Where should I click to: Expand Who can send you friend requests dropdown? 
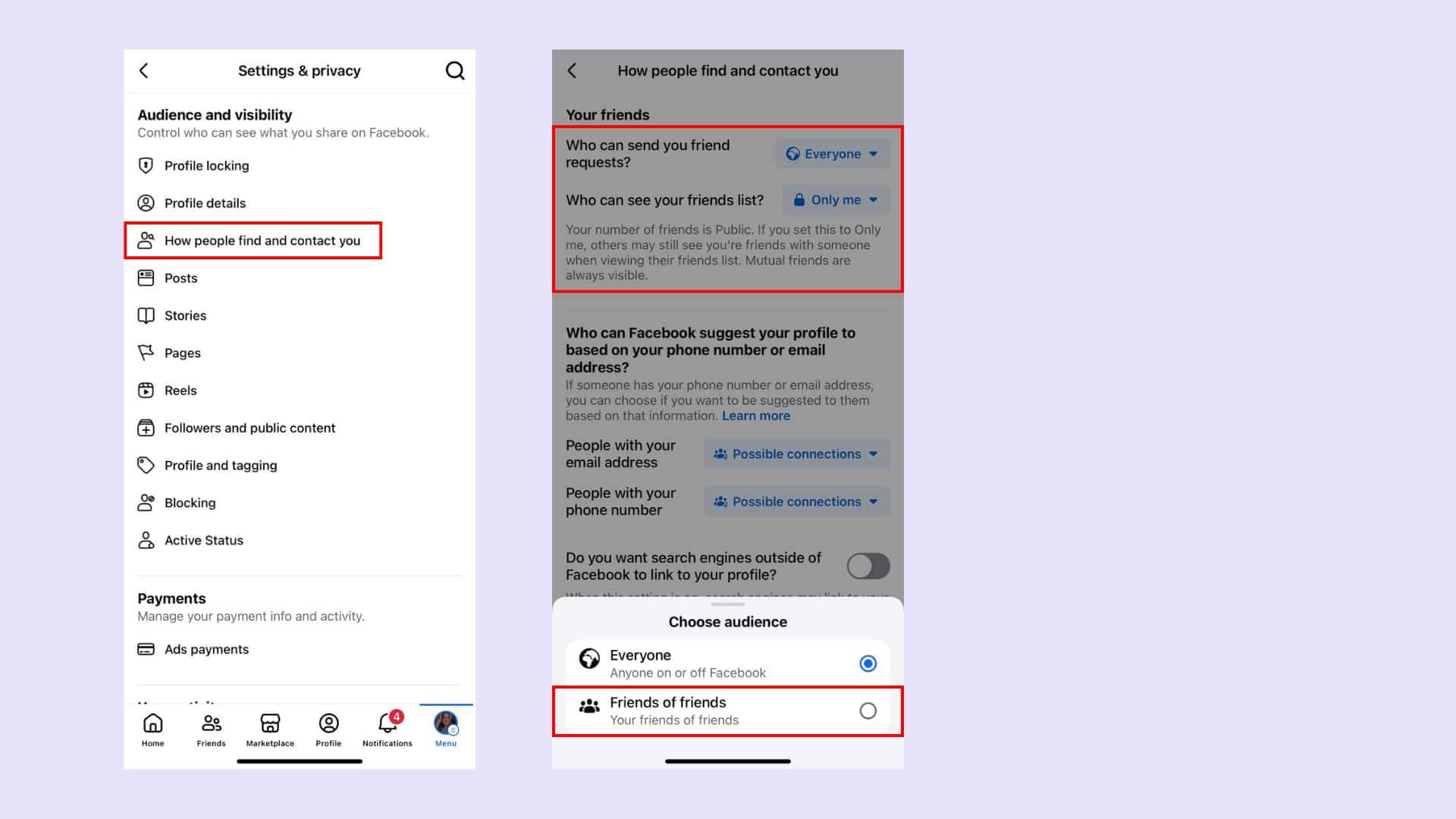pyautogui.click(x=832, y=153)
